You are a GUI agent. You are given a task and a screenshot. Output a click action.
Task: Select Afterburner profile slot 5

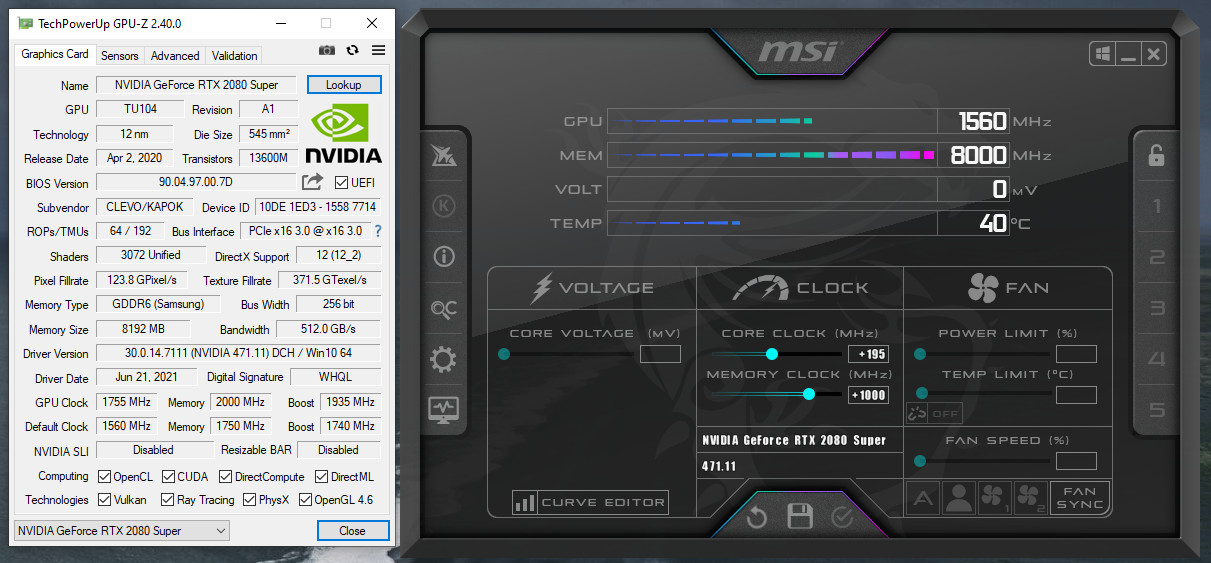click(1156, 410)
